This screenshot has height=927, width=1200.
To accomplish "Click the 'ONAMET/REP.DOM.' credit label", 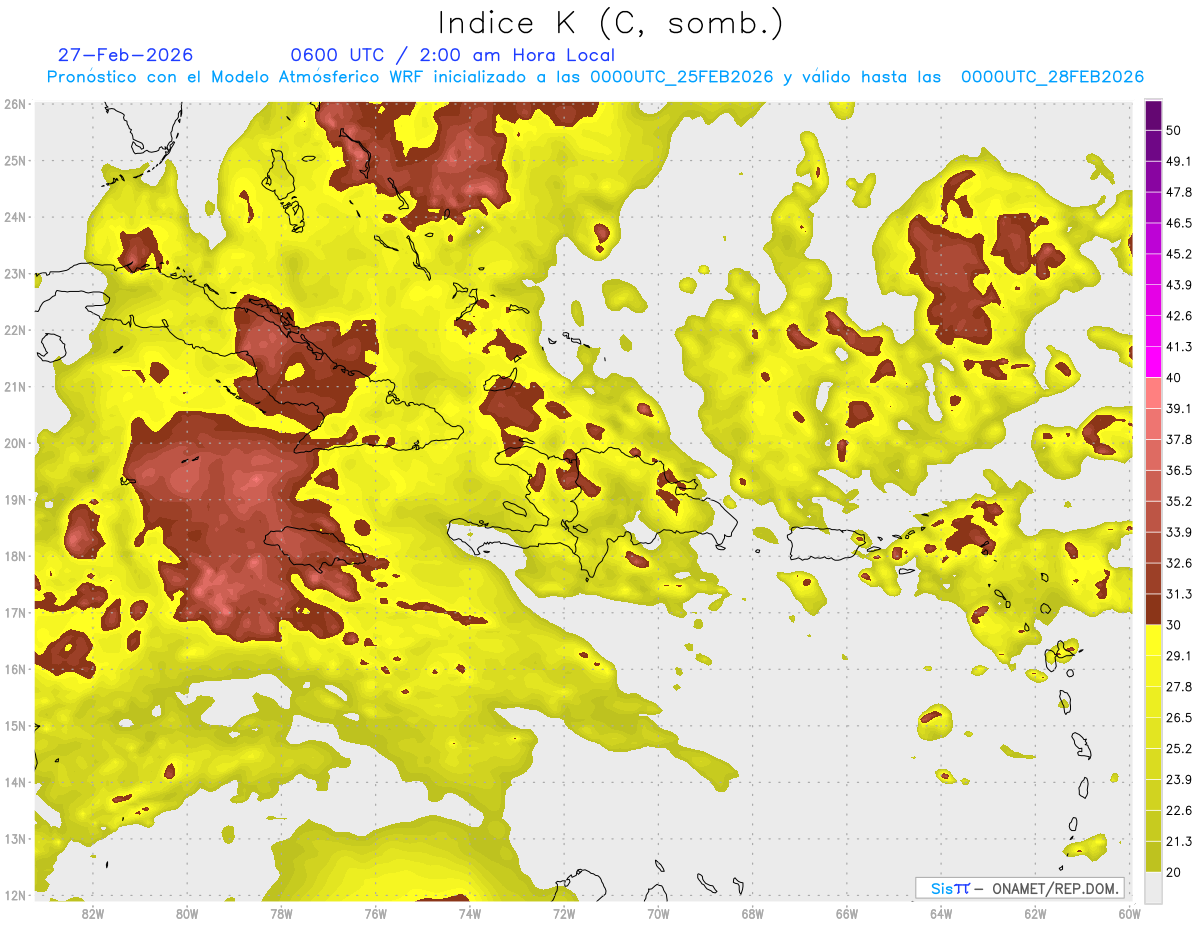I will [x=1054, y=888].
